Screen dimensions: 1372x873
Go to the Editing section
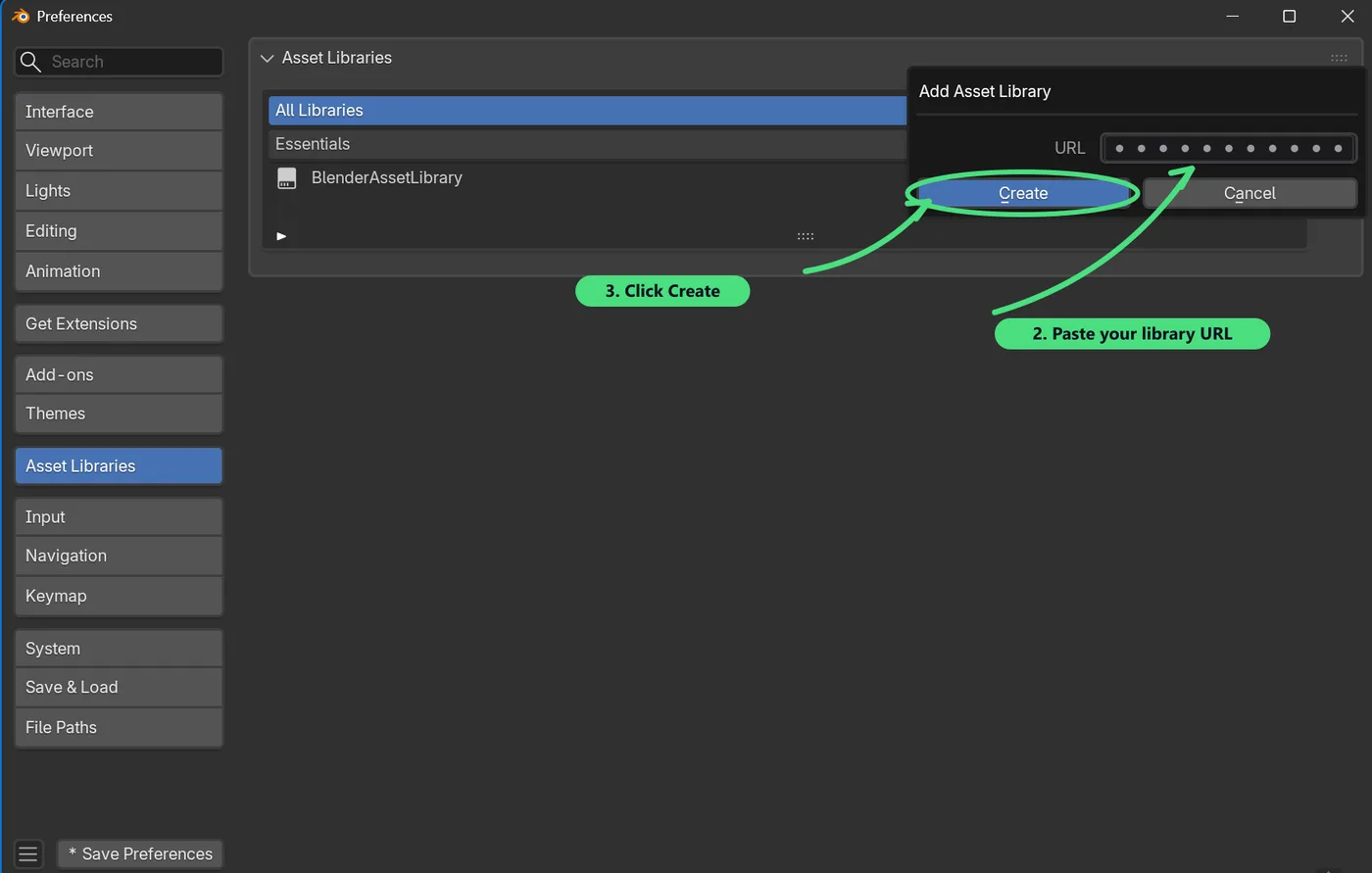pos(119,231)
